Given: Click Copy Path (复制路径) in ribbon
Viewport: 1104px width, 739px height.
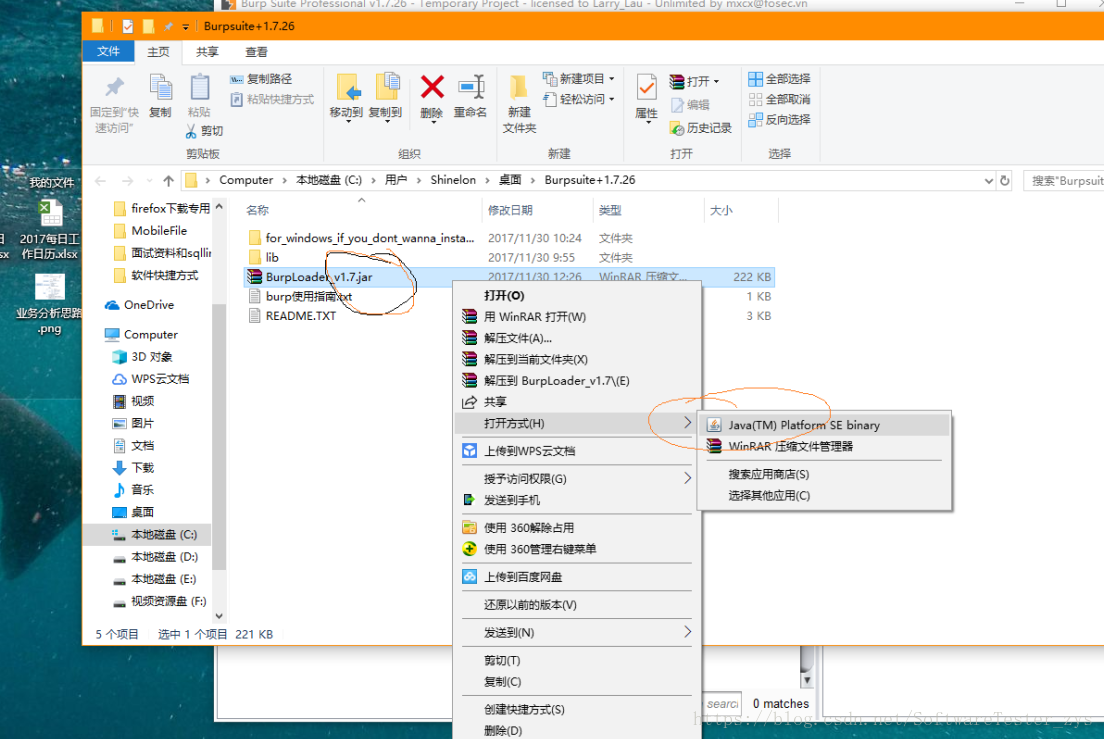Looking at the screenshot, I should pos(261,79).
